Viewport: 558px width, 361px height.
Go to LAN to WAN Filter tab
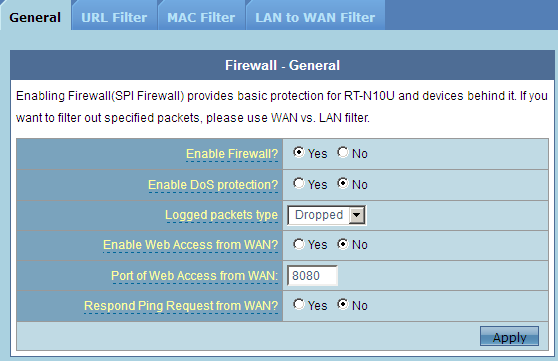pos(315,17)
